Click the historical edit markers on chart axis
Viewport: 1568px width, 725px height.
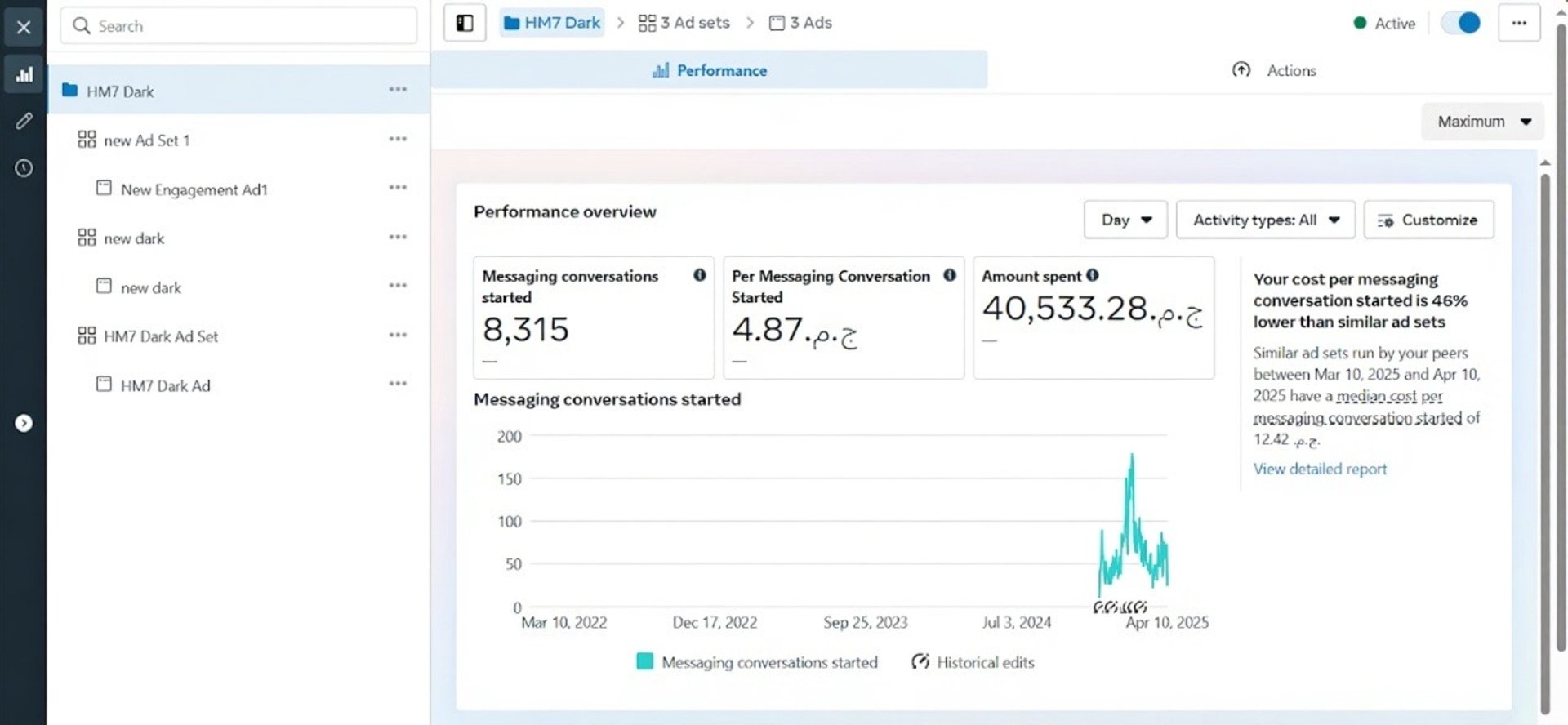[x=1120, y=607]
